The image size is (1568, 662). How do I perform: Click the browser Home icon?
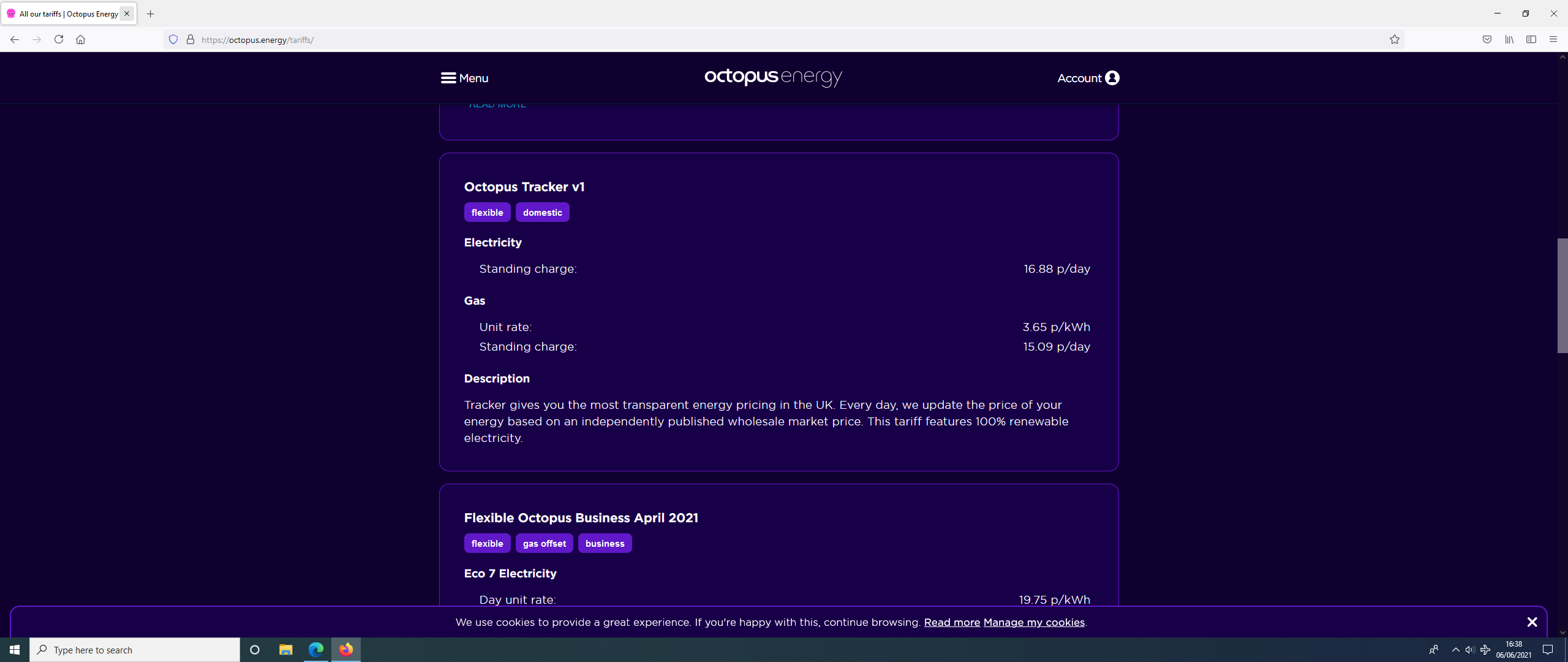pyautogui.click(x=80, y=40)
